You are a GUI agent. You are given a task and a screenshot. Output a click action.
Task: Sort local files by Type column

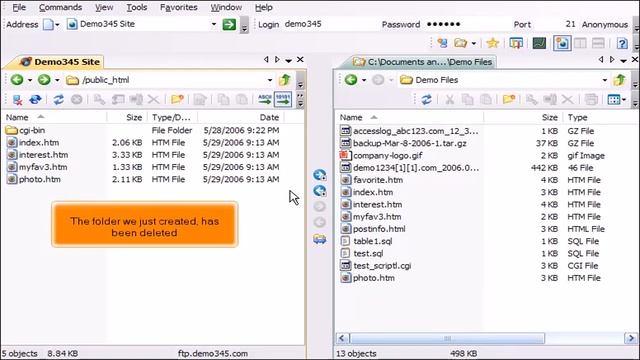point(601,118)
